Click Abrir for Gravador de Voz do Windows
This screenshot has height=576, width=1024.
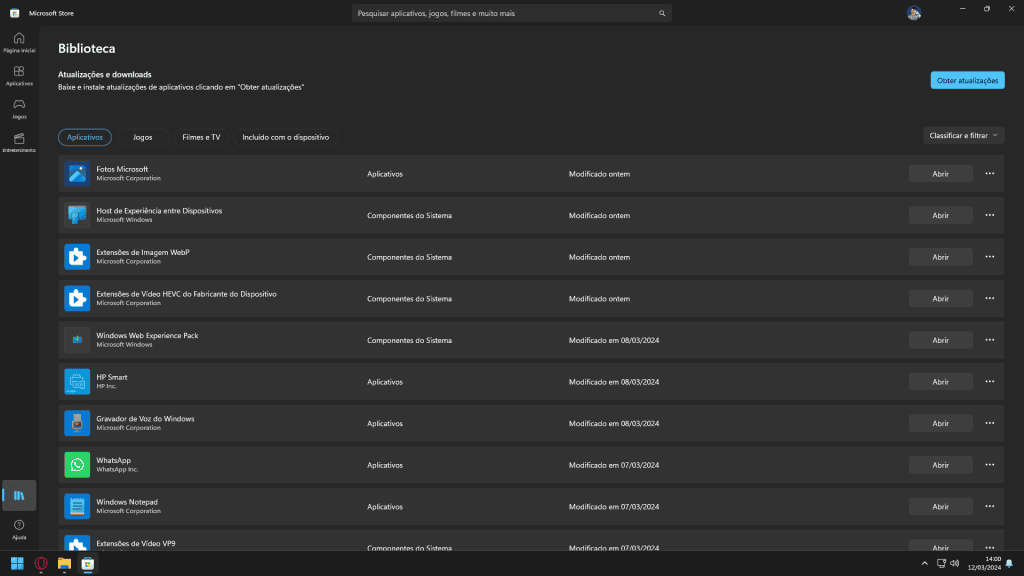pyautogui.click(x=940, y=423)
